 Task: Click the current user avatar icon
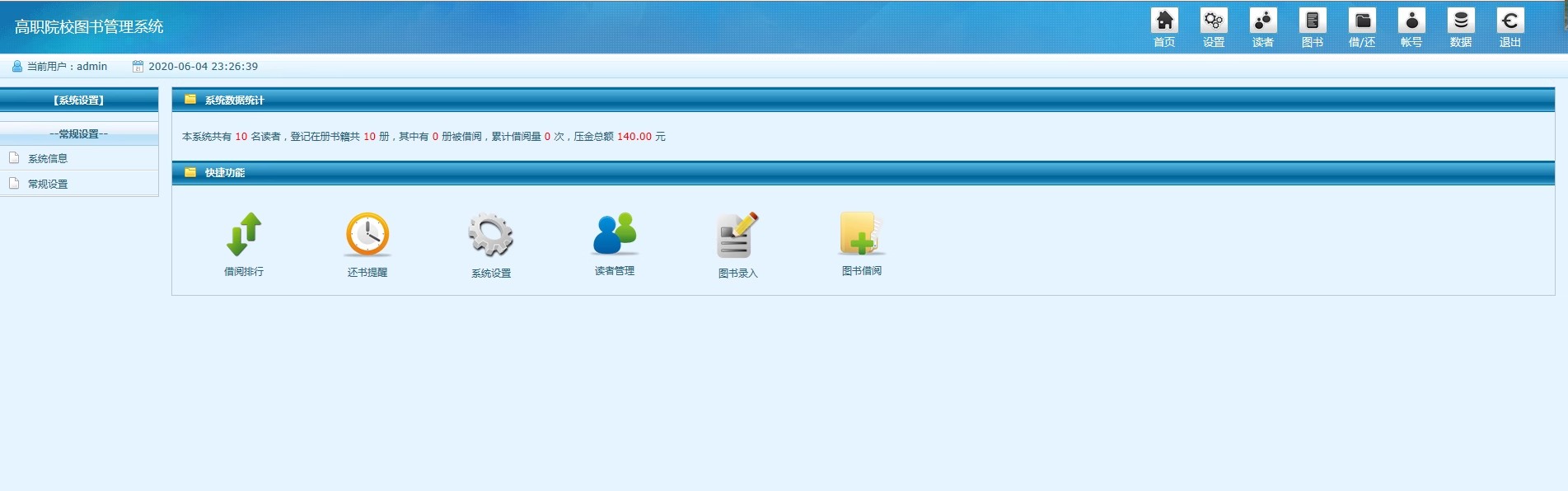point(17,66)
